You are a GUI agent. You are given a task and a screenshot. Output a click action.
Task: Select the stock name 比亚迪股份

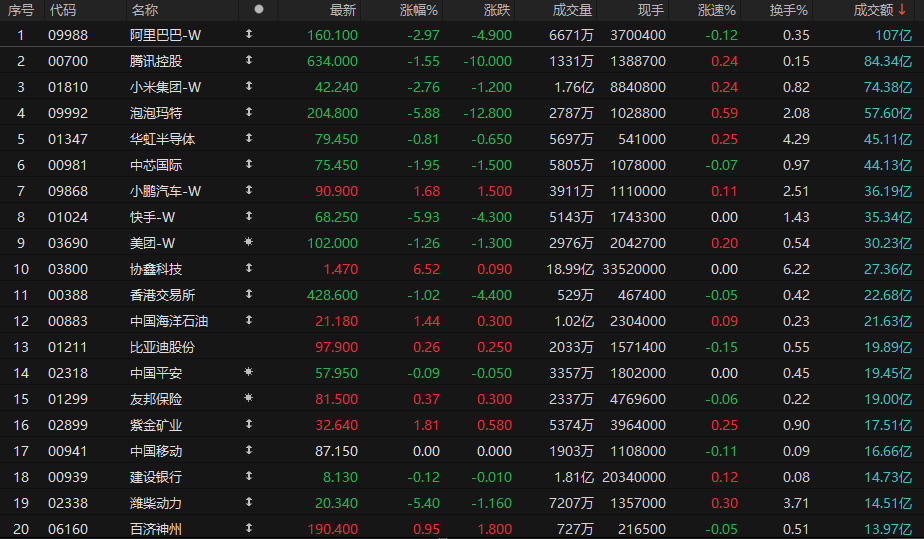click(x=163, y=347)
